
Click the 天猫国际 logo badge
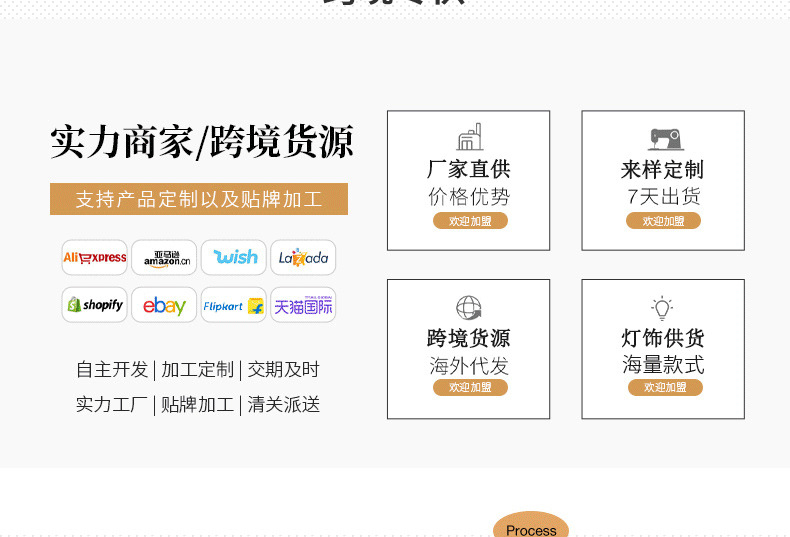[303, 305]
